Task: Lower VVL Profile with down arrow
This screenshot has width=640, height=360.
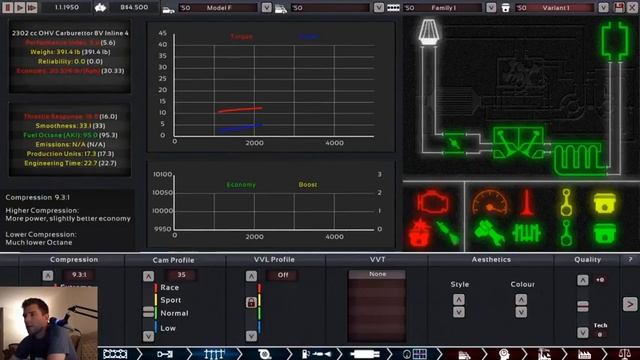Action: (251, 336)
